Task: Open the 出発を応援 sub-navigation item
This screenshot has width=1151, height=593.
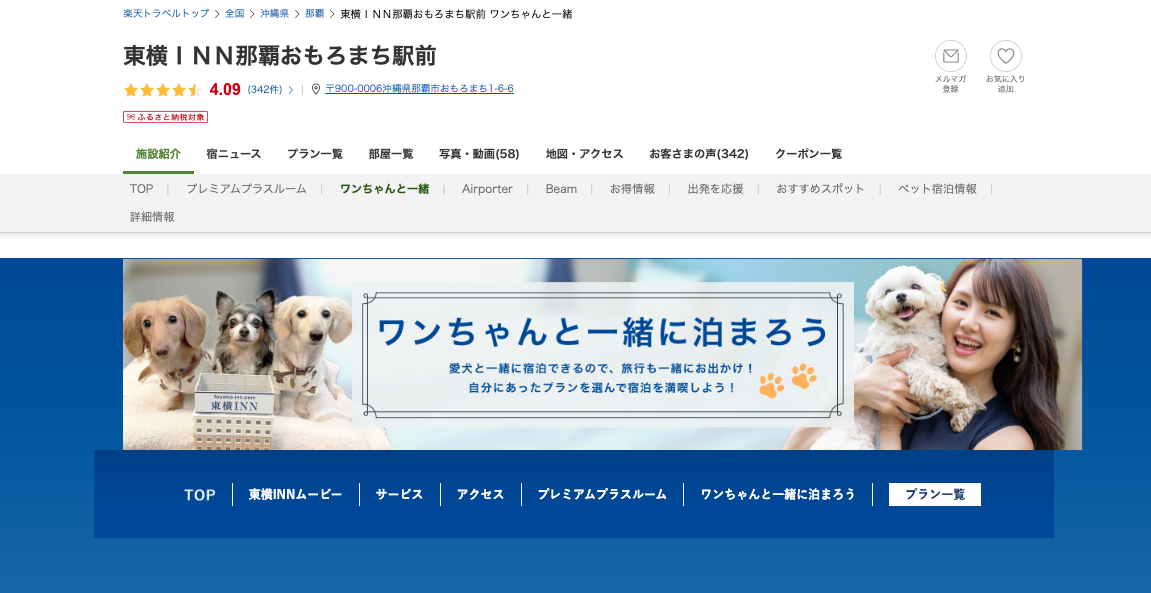Action: coord(715,189)
